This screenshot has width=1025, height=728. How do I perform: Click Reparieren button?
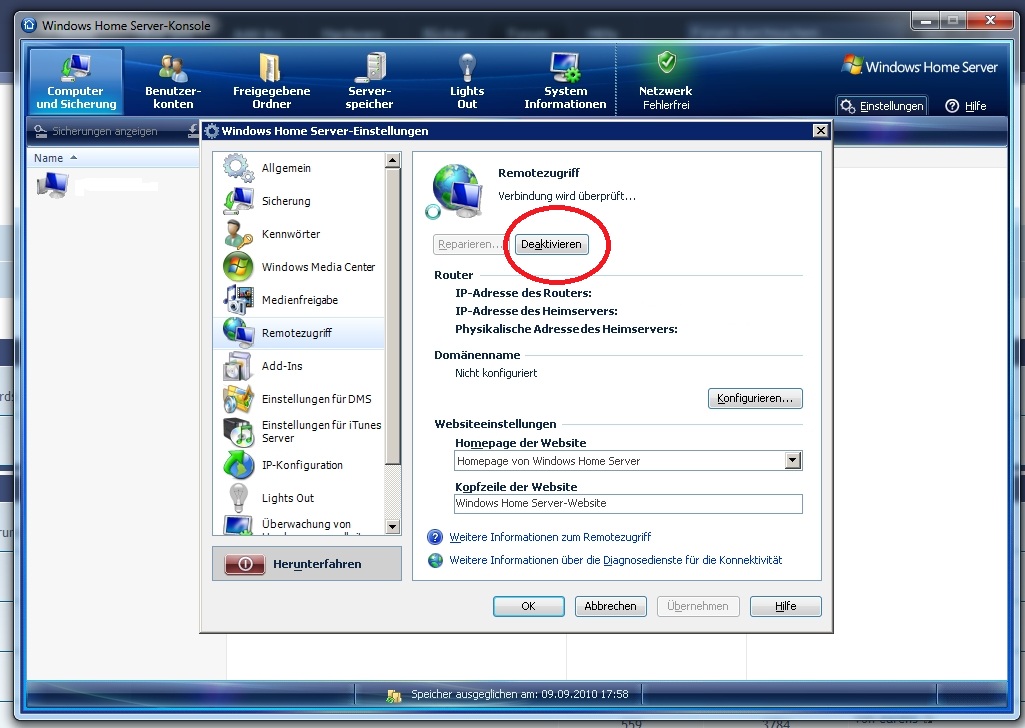point(469,244)
